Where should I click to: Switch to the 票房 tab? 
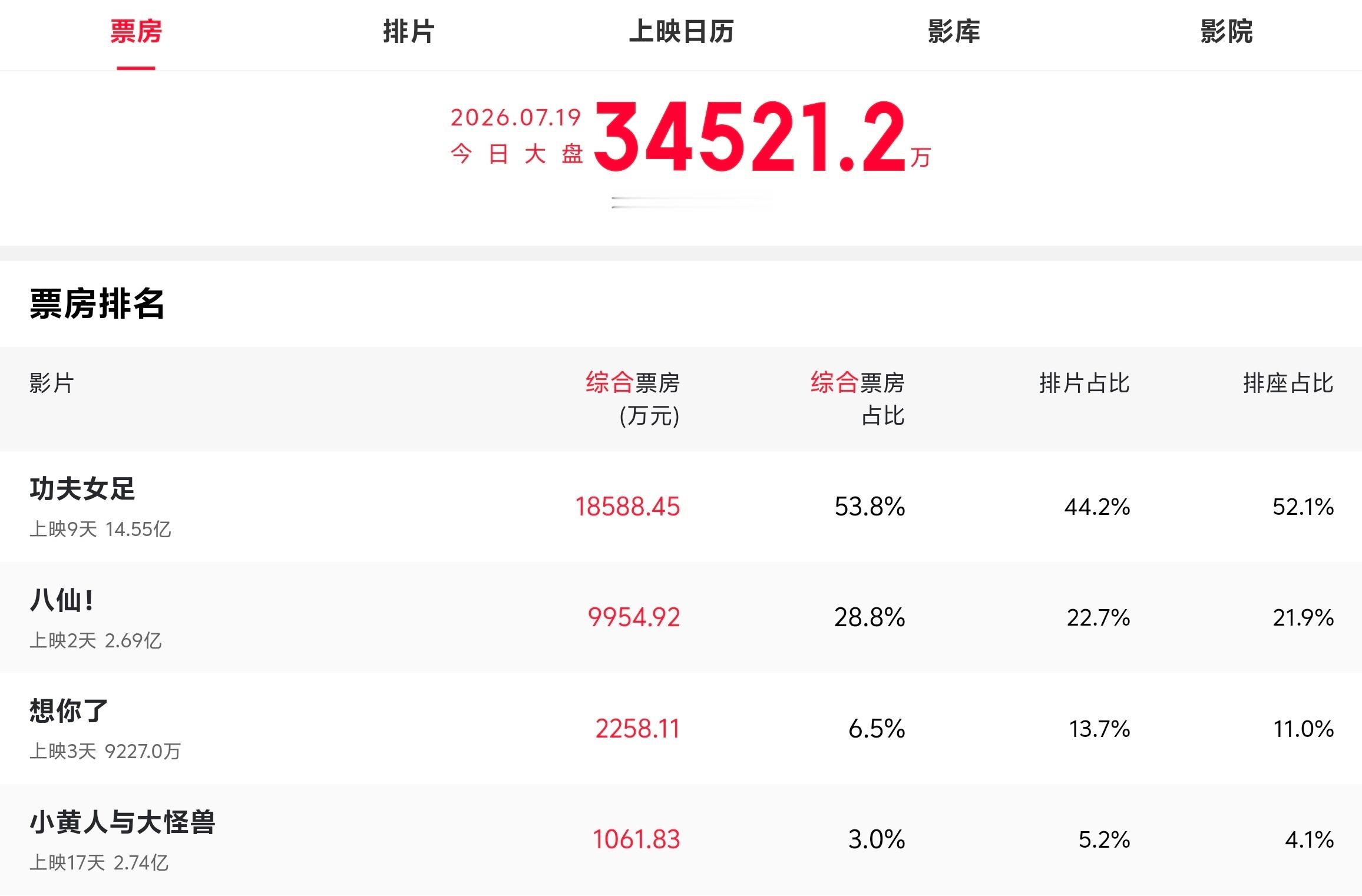click(x=136, y=32)
